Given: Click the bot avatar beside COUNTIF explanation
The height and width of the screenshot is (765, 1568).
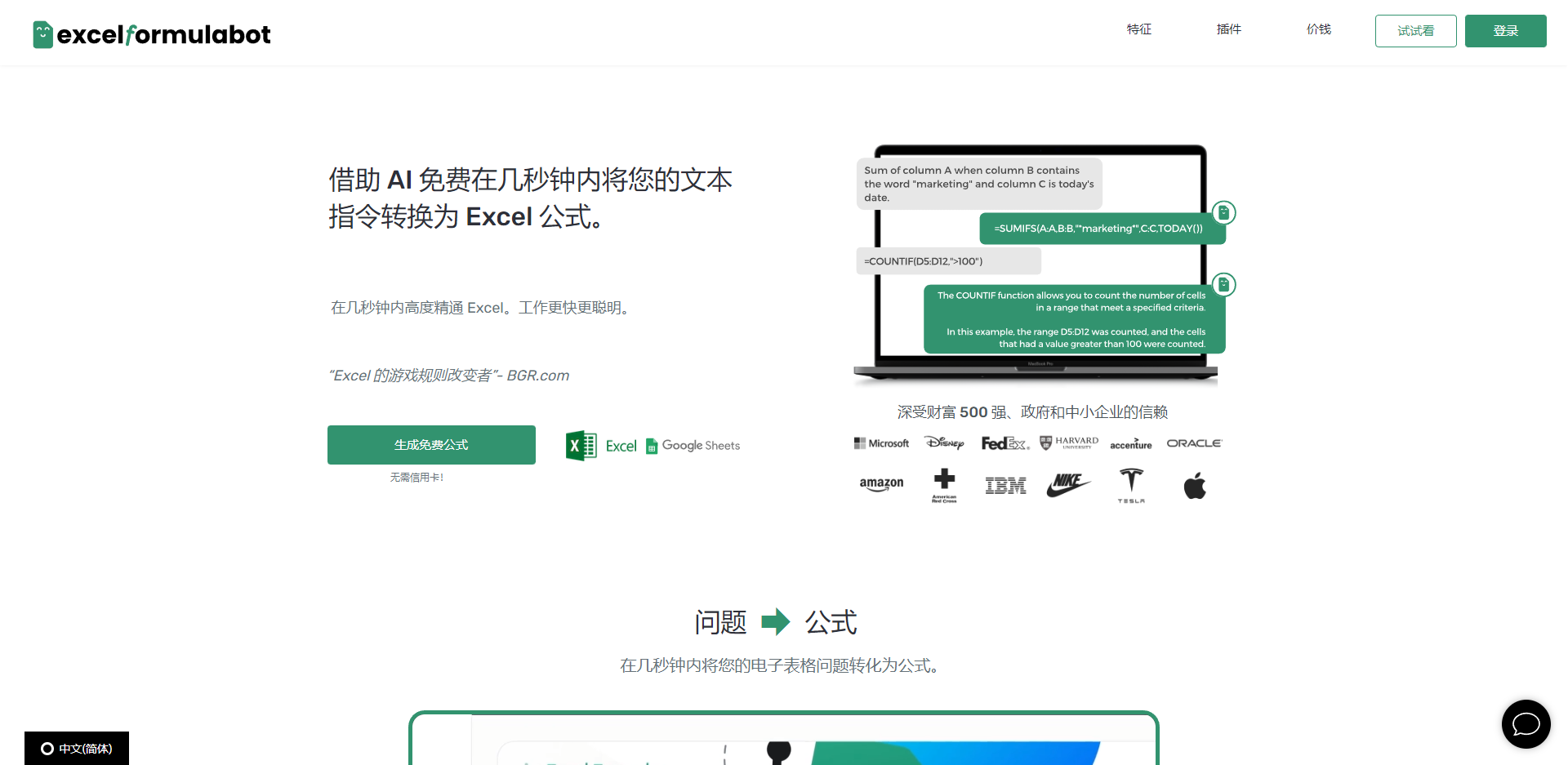Looking at the screenshot, I should click(1223, 285).
